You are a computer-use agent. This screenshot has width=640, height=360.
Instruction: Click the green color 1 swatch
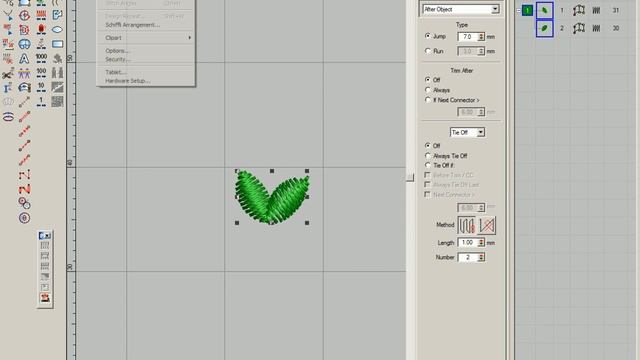click(527, 10)
